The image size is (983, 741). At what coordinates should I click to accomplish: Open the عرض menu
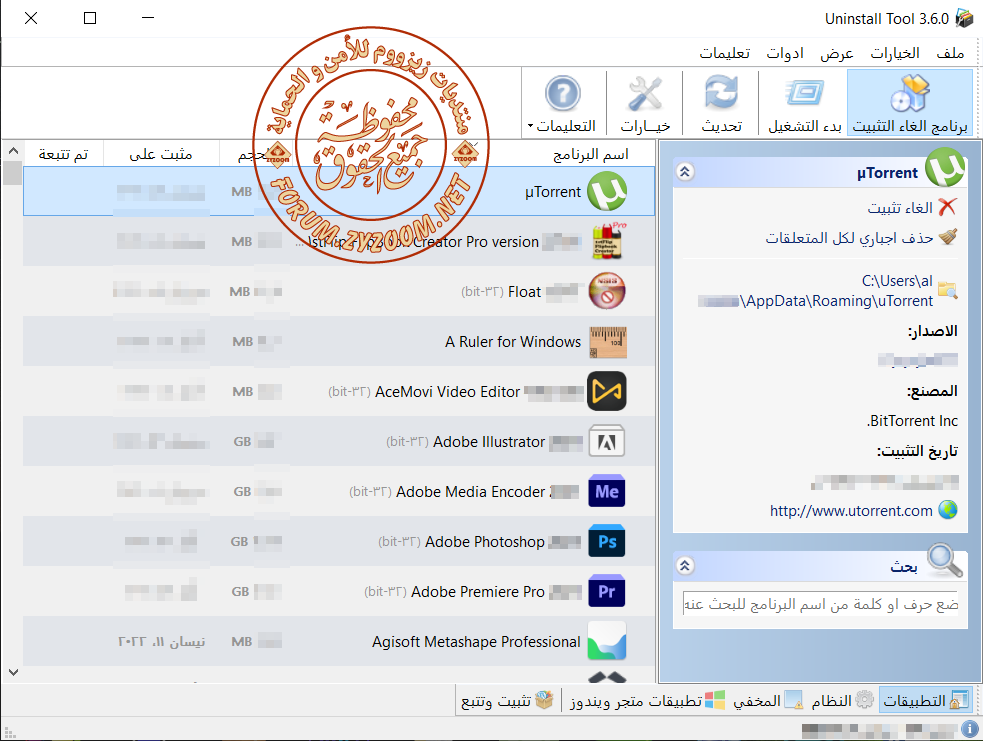(837, 53)
